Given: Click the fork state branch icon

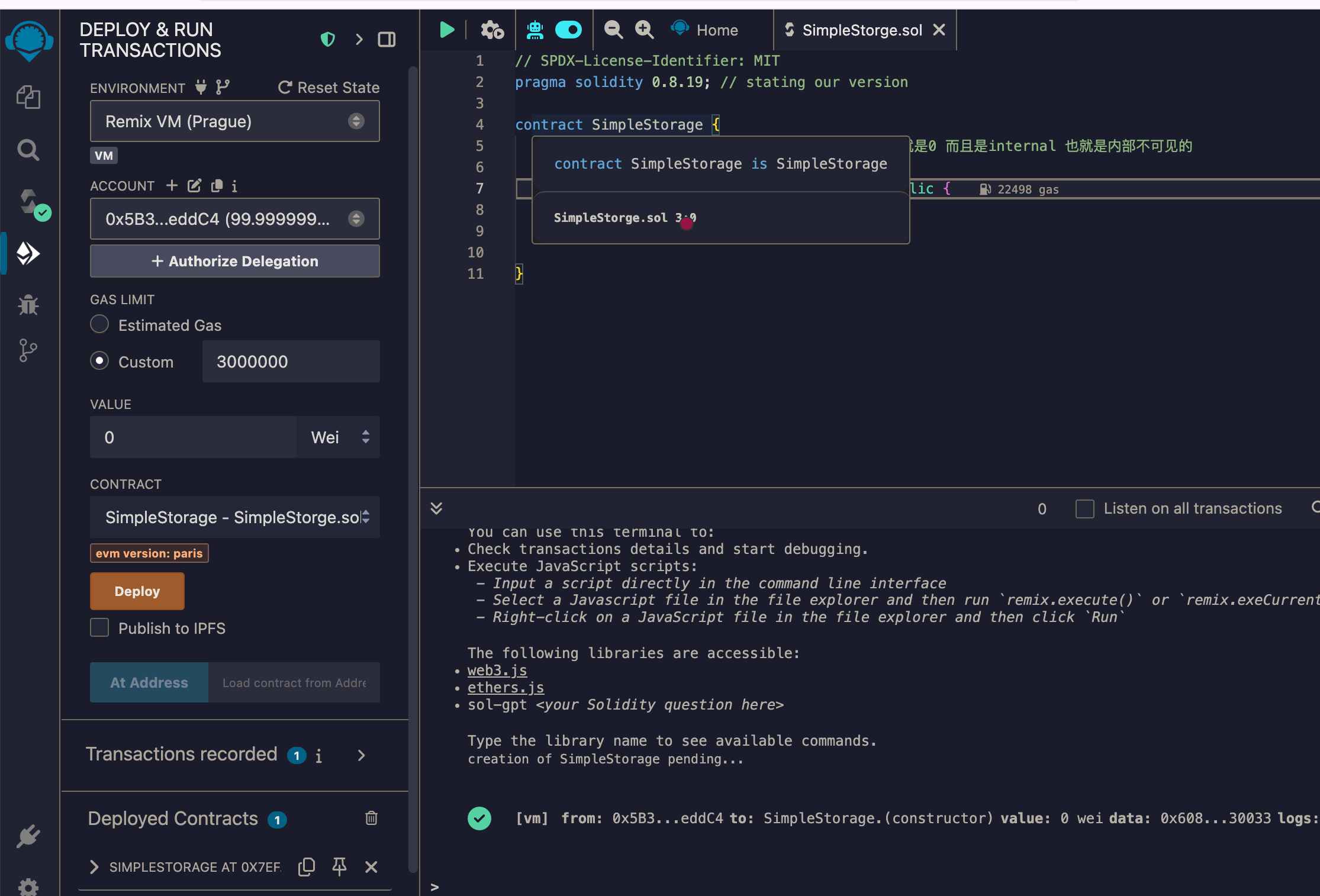Looking at the screenshot, I should coord(223,88).
